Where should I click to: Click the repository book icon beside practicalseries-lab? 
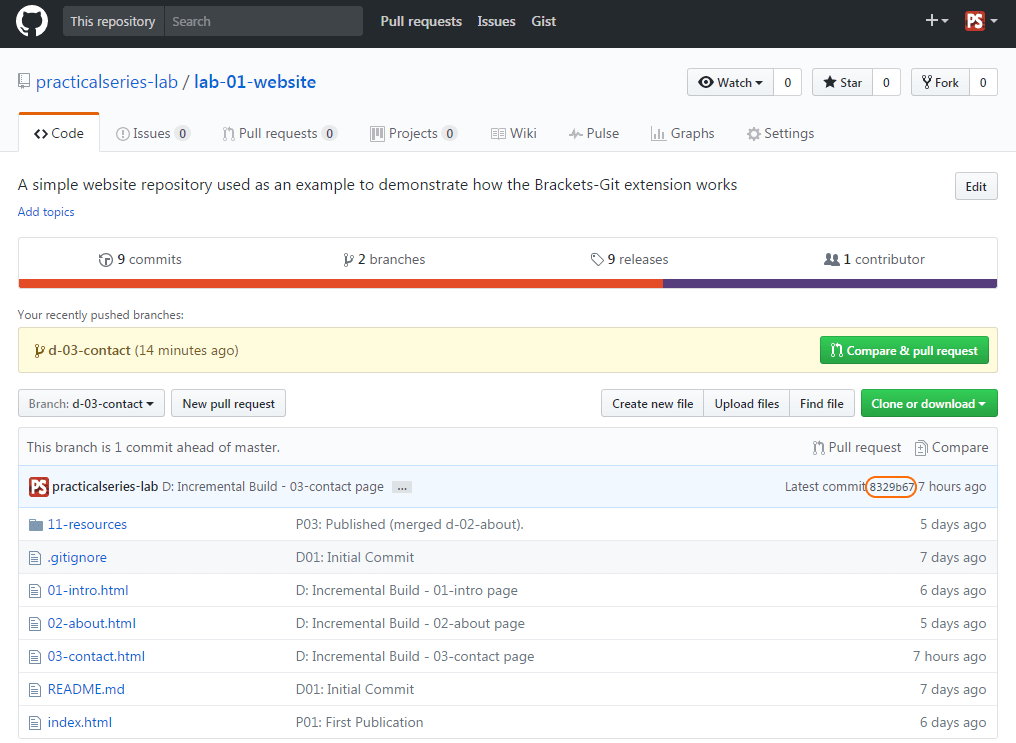coord(24,82)
